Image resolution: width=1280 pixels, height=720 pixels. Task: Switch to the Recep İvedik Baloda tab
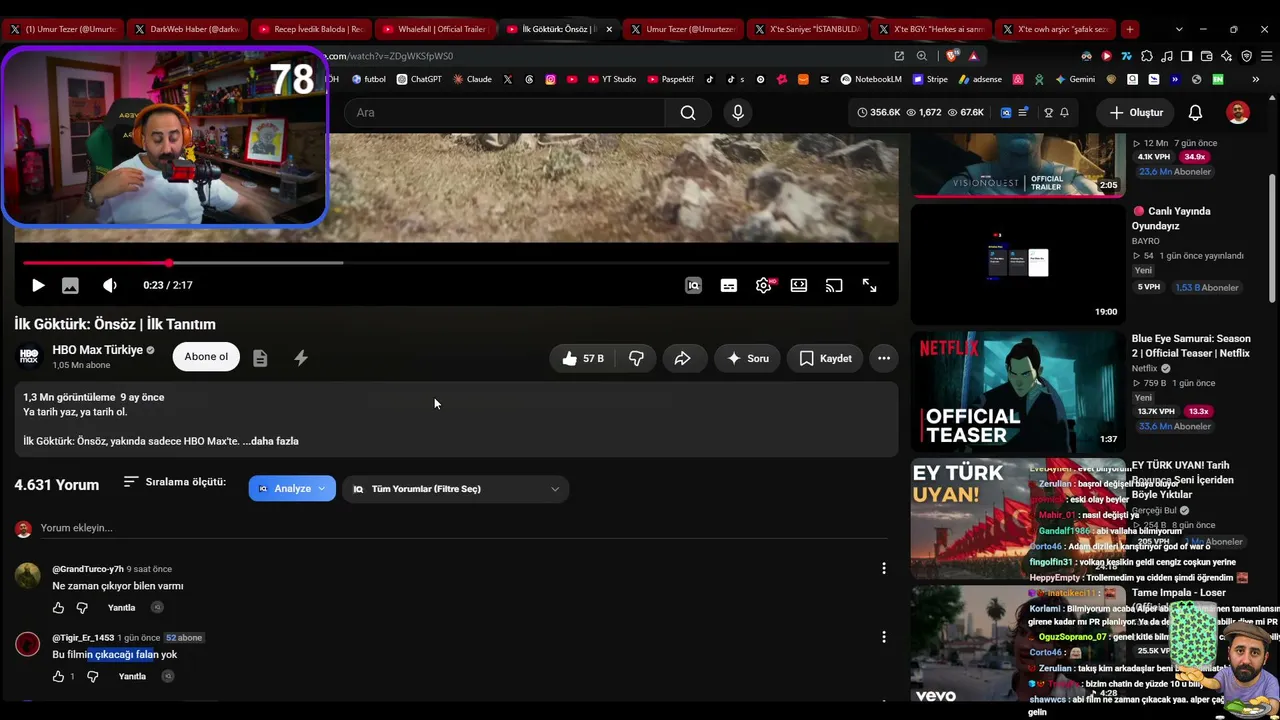(x=310, y=29)
